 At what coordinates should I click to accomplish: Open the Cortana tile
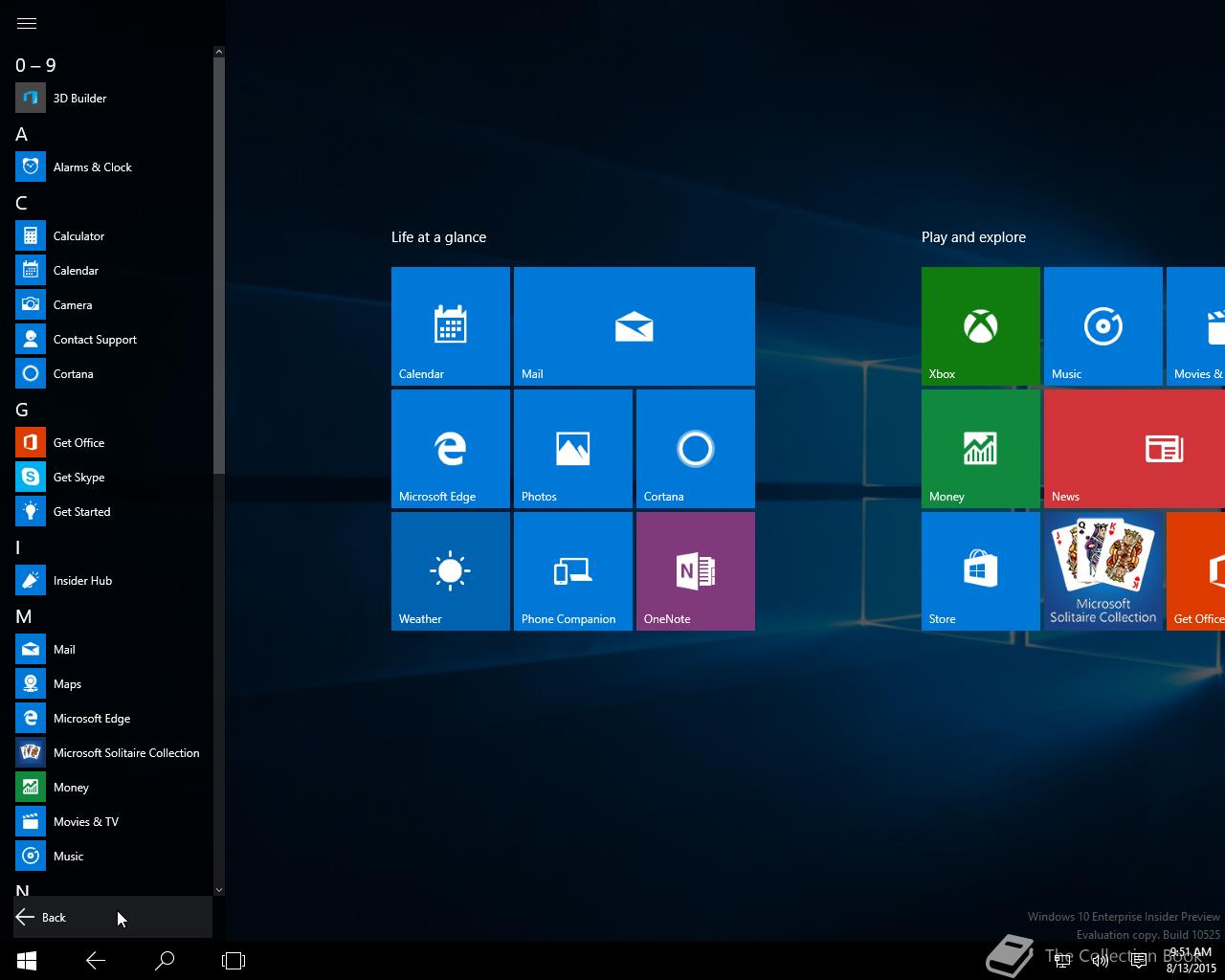(x=696, y=449)
